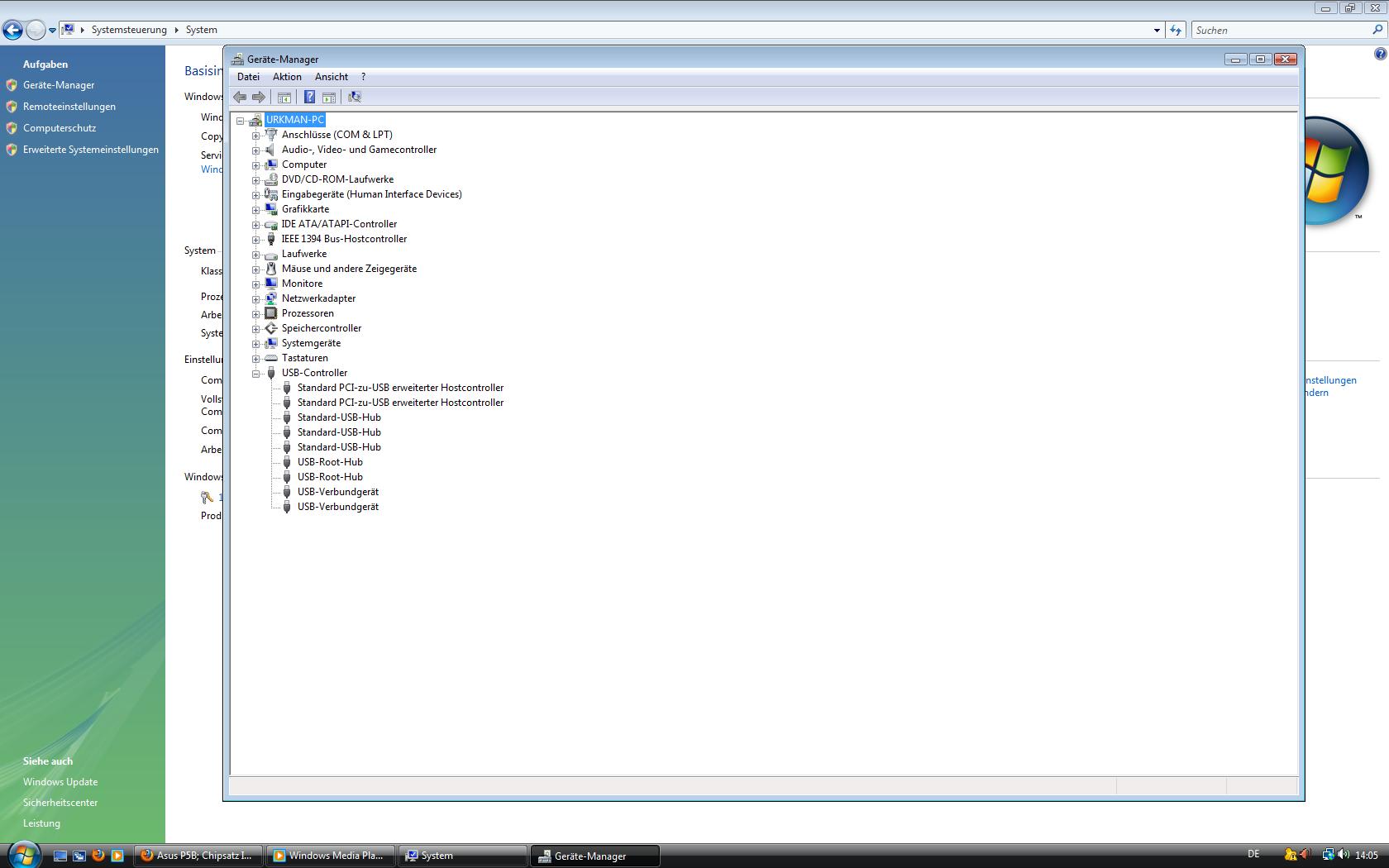The width and height of the screenshot is (1389, 868).
Task: Open Leistung link in sidebar
Action: tap(41, 823)
